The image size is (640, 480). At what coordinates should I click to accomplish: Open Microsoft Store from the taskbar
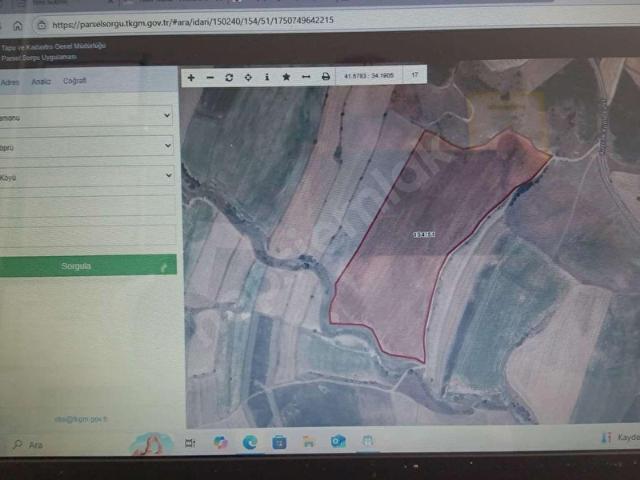pos(279,442)
